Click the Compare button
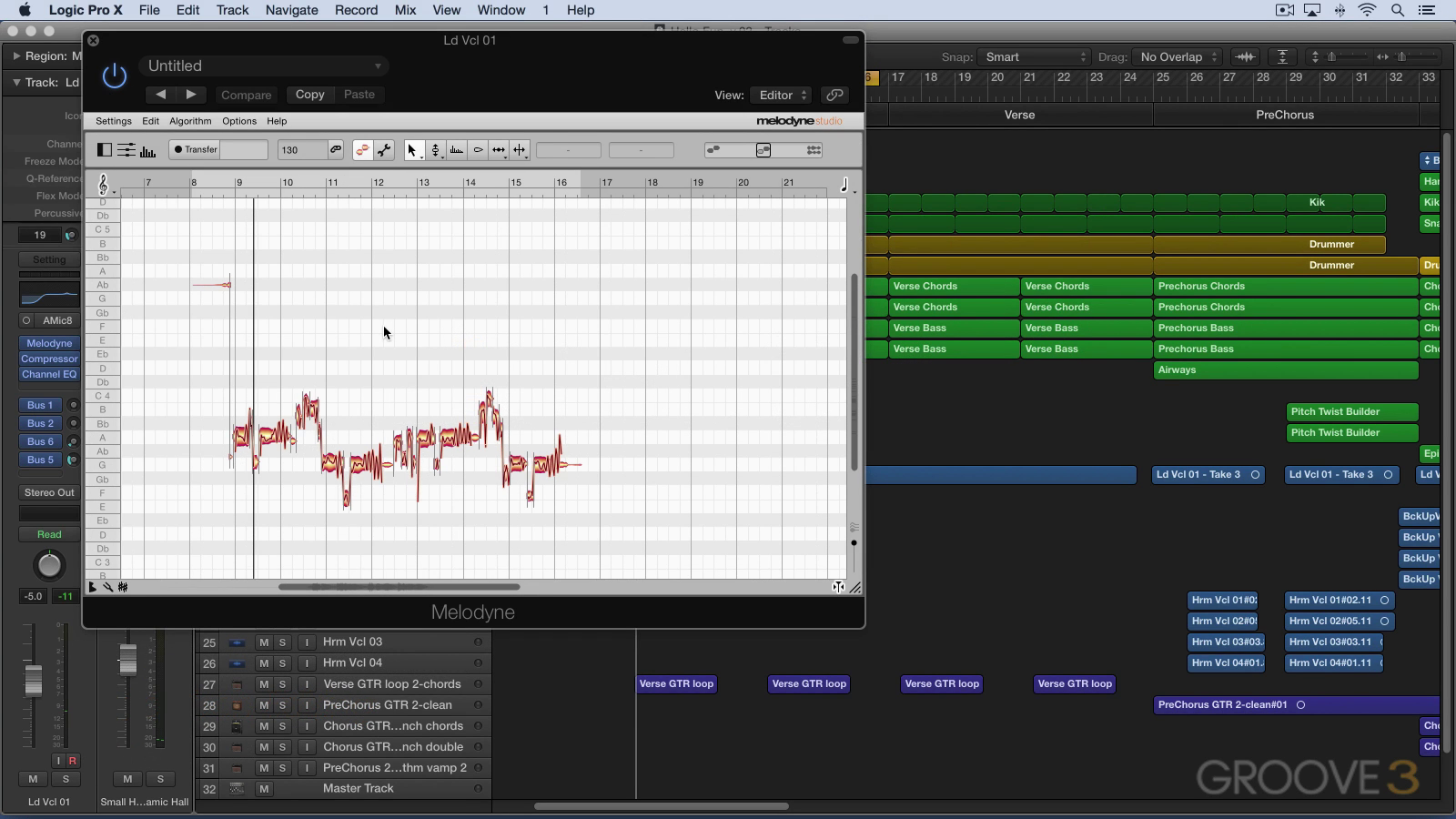This screenshot has height=819, width=1456. (246, 95)
